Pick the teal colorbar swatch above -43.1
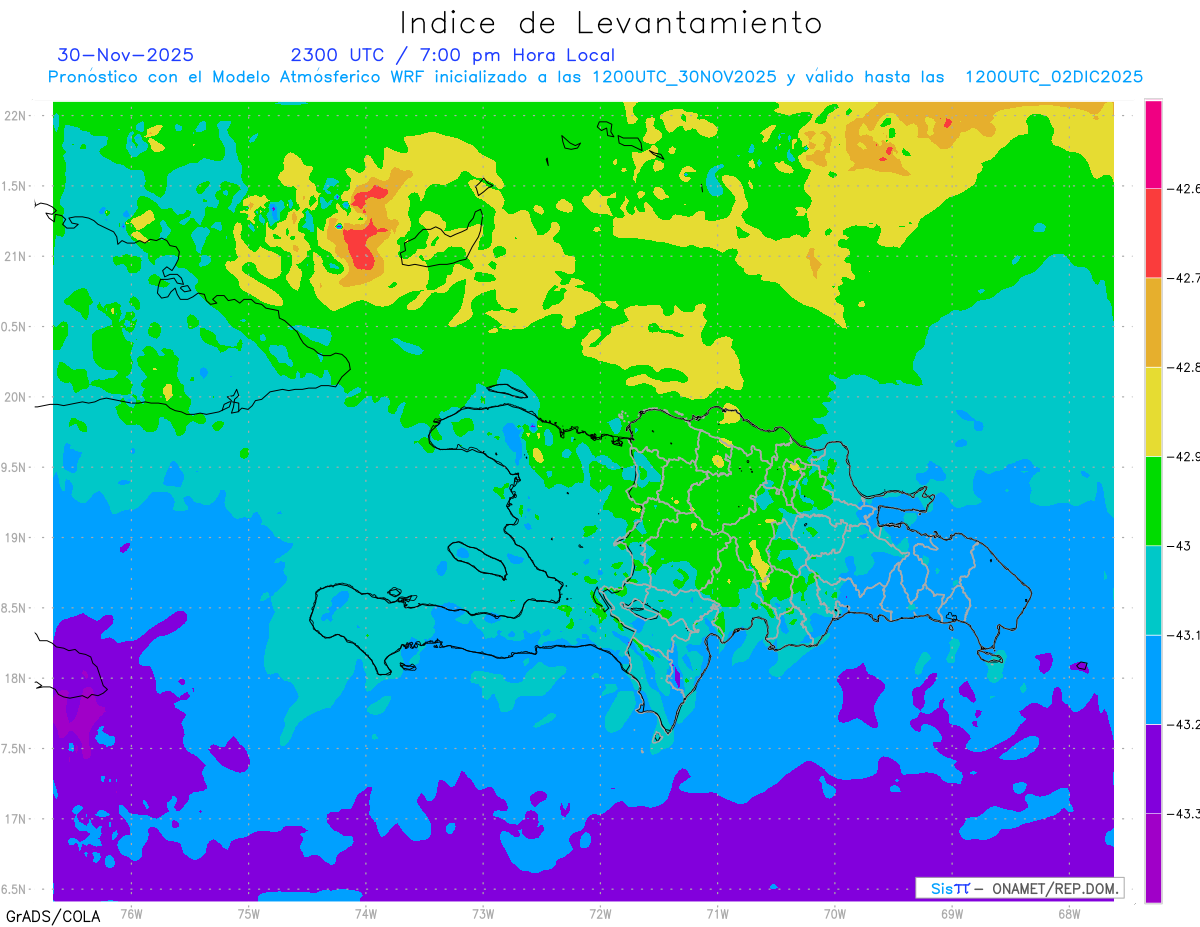Viewport: 1200px width, 927px height. pyautogui.click(x=1153, y=589)
